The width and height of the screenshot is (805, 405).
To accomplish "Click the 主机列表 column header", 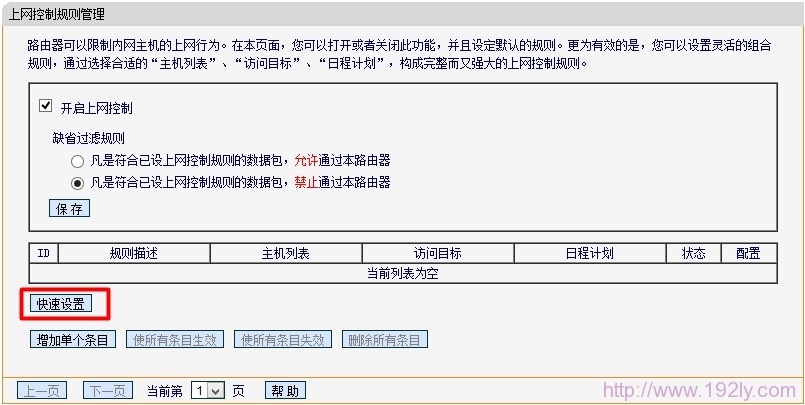I will click(286, 253).
